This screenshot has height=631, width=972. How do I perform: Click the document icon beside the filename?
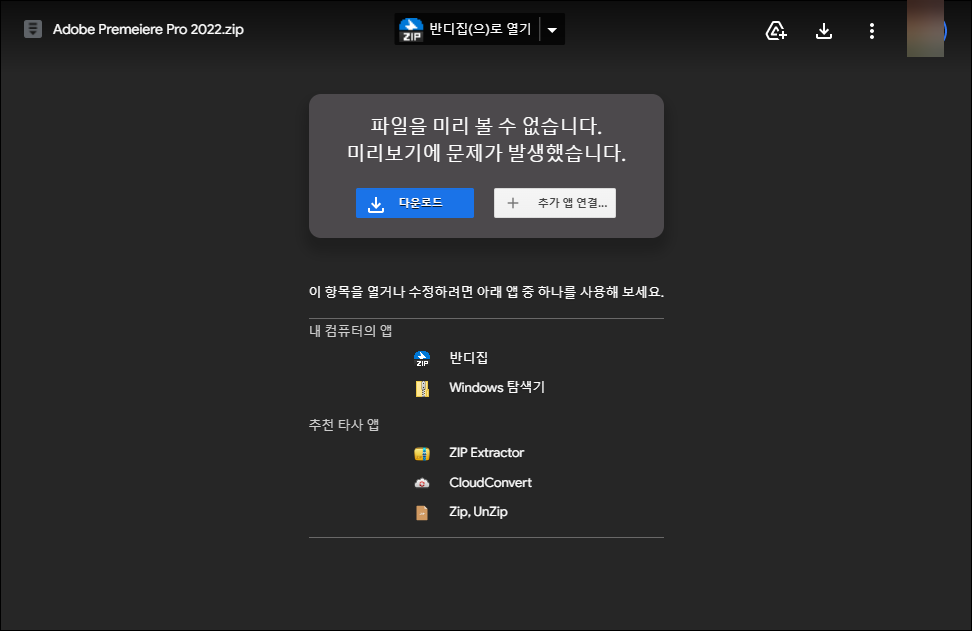[33, 29]
